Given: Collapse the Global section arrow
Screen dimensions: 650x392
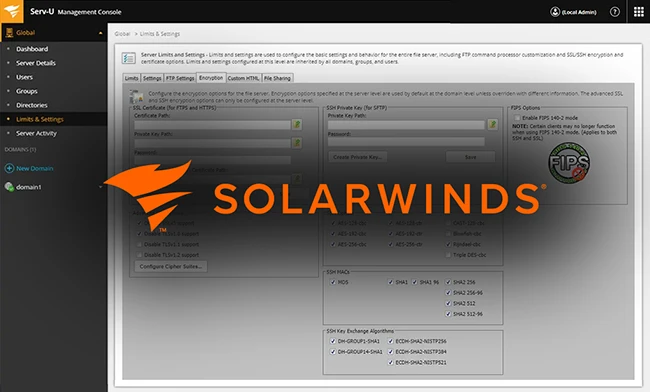Looking at the screenshot, I should [100, 33].
